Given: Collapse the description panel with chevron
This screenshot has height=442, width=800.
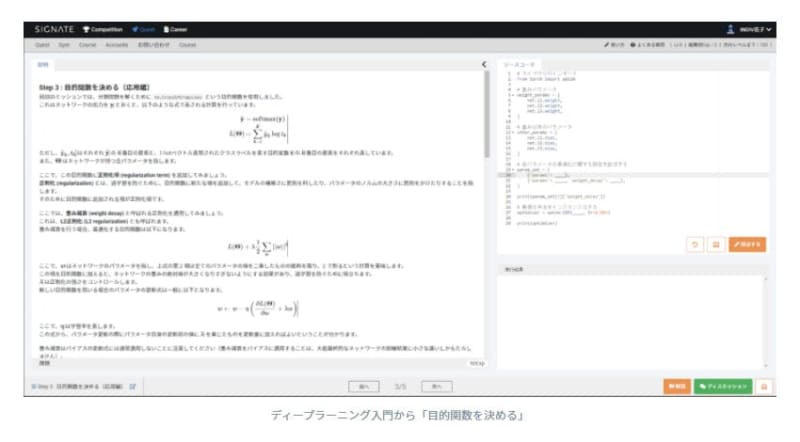Looking at the screenshot, I should click(484, 64).
